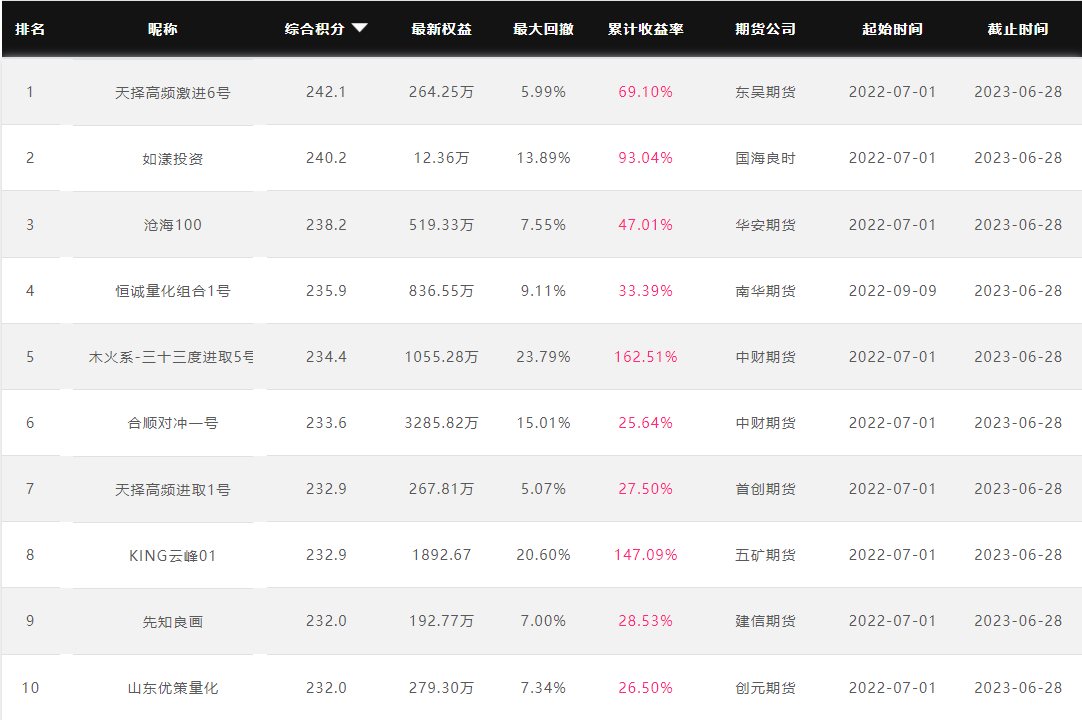Screen dimensions: 1082x720
Task: Select drawdown 23.79%
Action: click(x=543, y=357)
